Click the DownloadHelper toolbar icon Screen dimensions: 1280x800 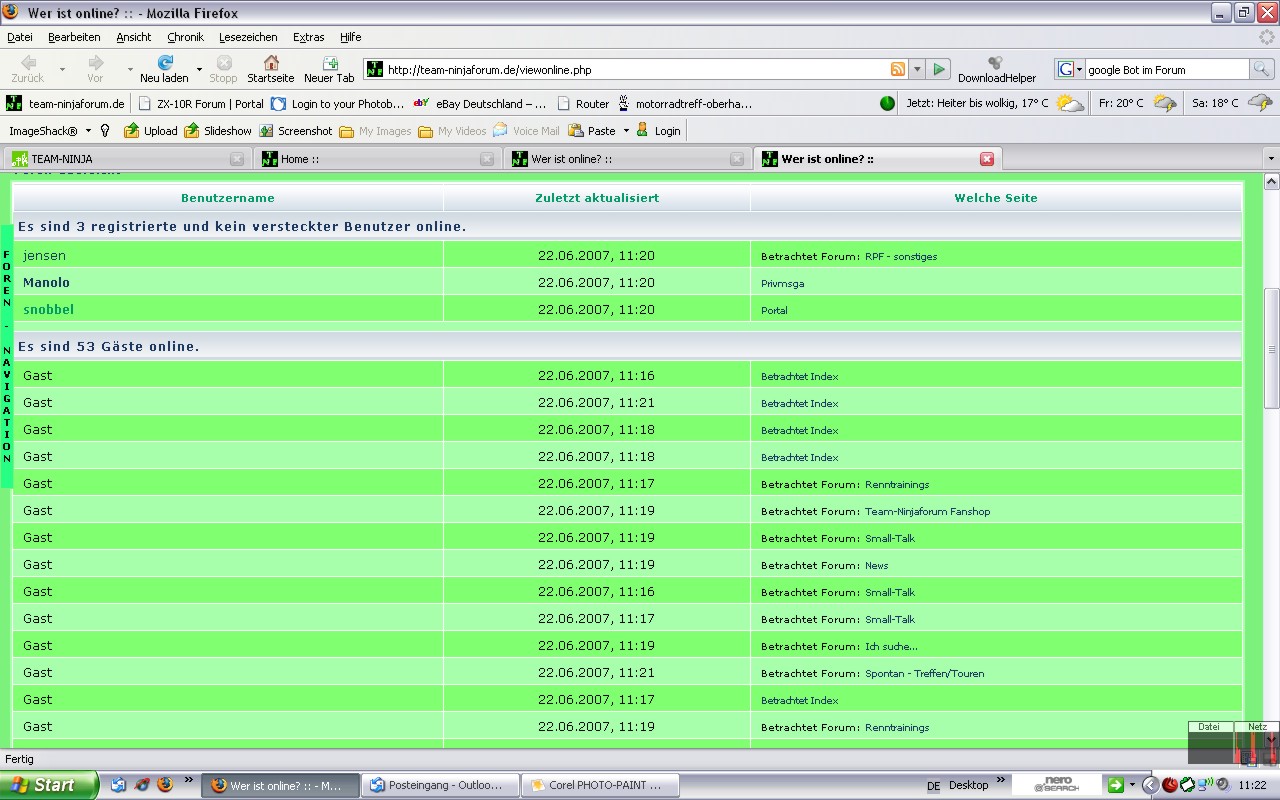click(995, 63)
